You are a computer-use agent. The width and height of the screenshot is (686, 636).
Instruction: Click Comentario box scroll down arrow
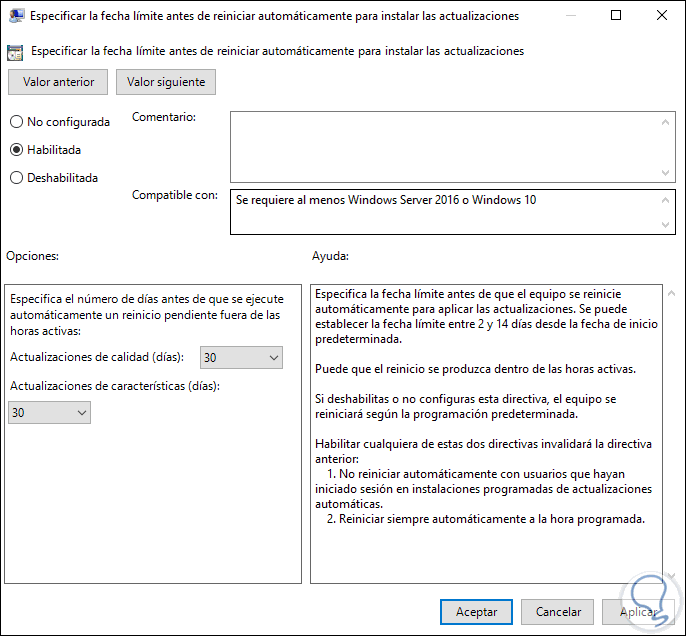coord(665,172)
